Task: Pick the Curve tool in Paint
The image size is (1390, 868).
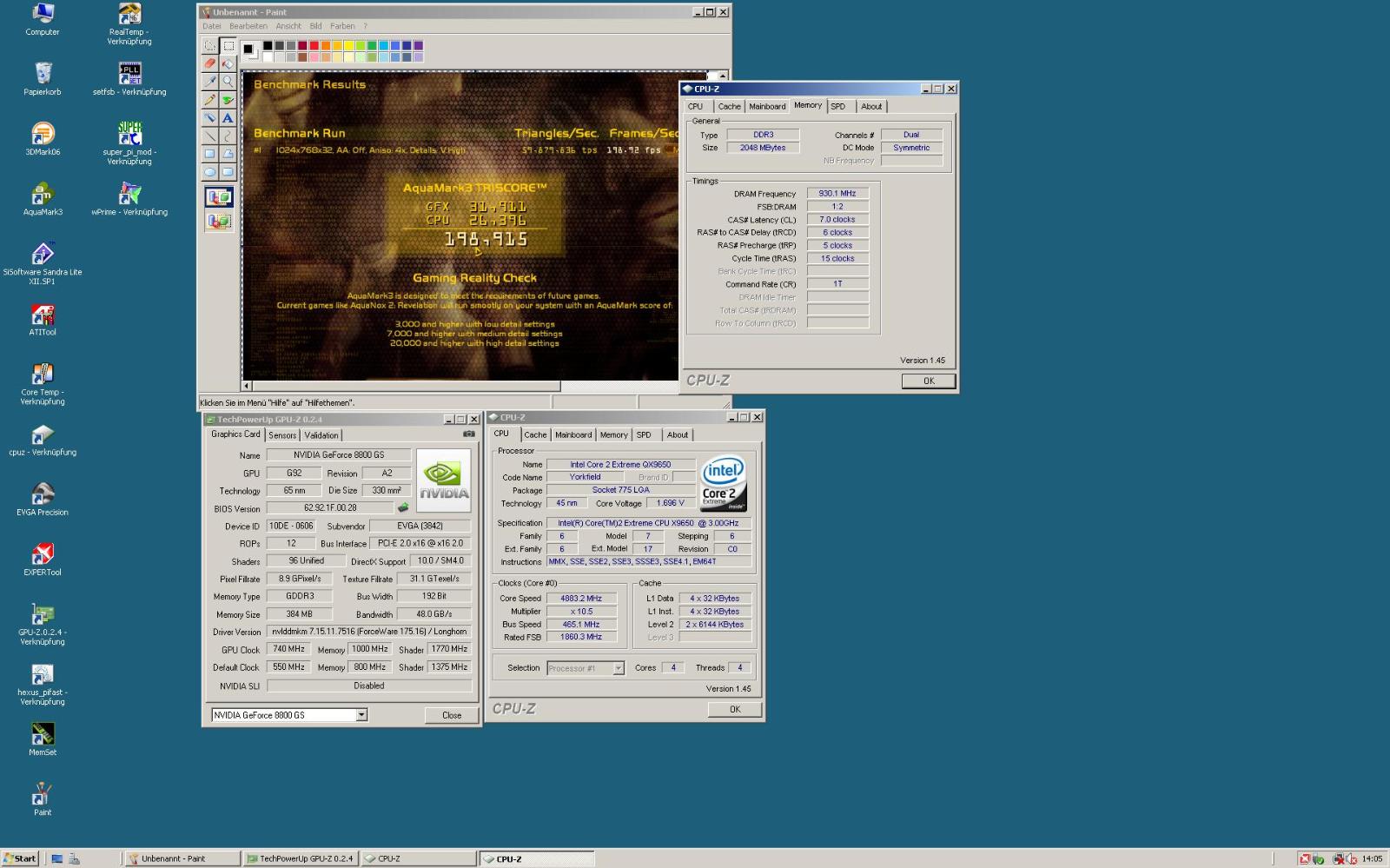Action: (228, 136)
